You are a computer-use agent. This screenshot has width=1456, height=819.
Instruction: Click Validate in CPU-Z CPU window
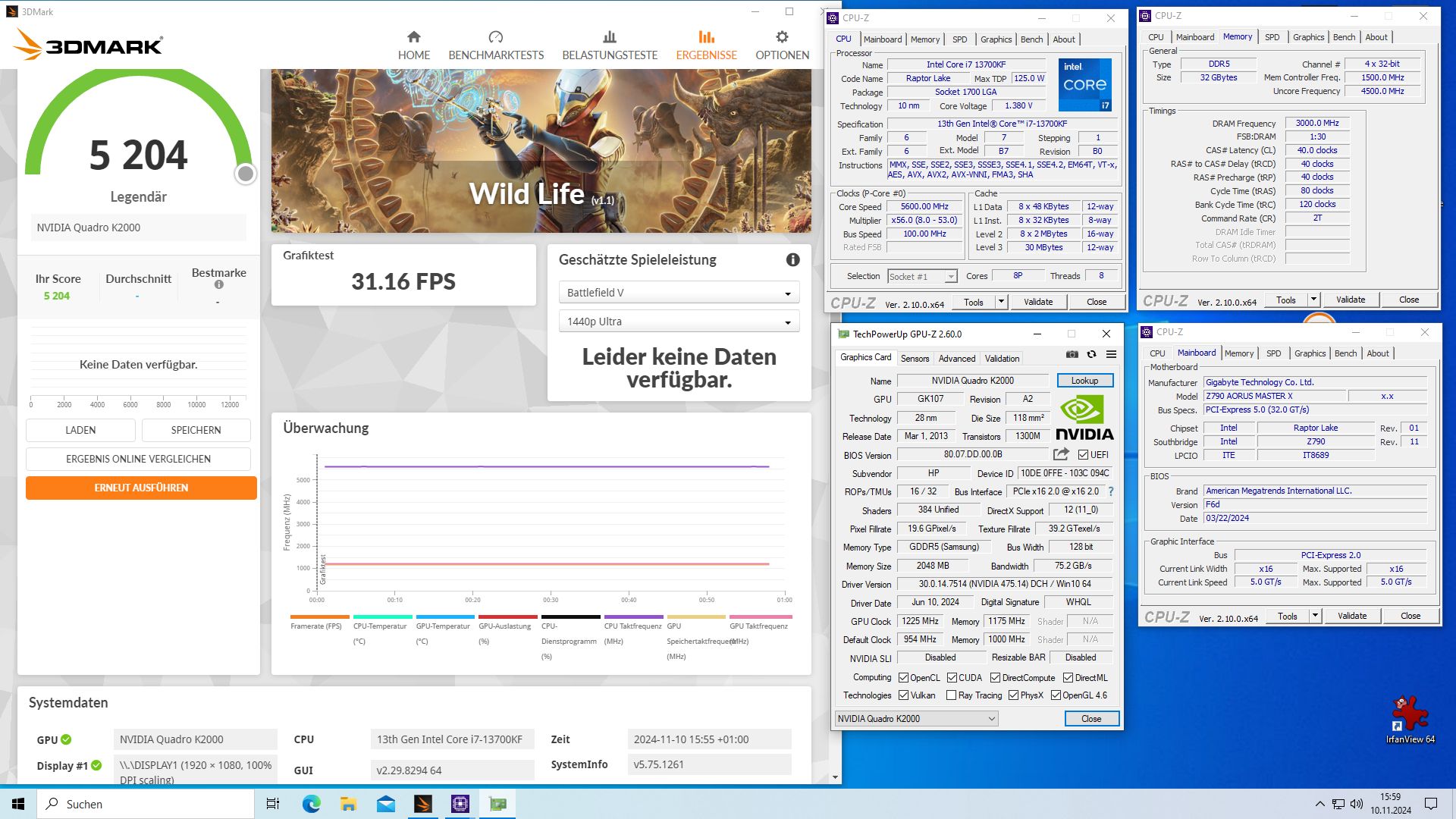point(1038,302)
